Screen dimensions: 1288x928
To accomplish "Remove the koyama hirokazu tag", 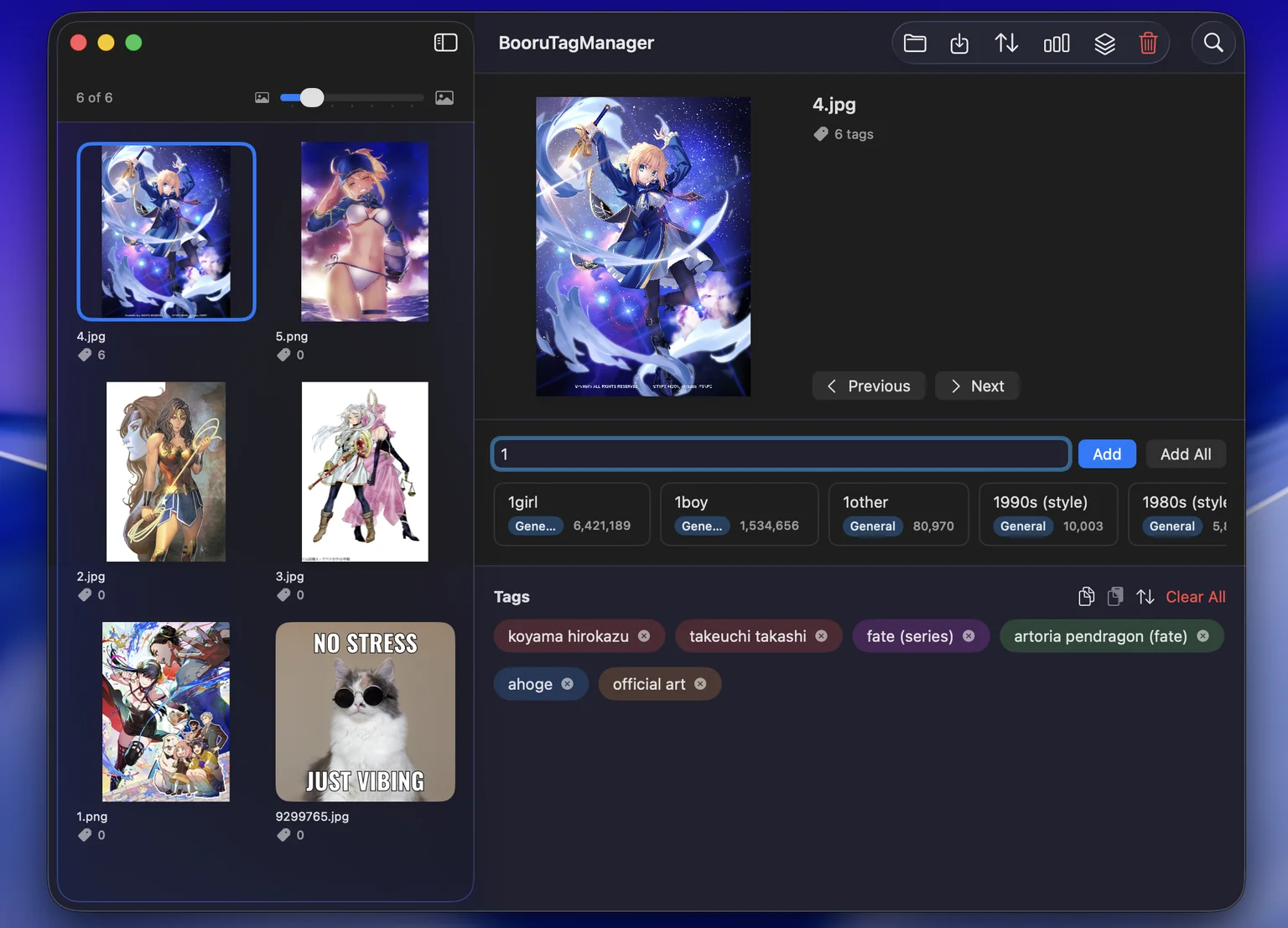I will [x=644, y=636].
